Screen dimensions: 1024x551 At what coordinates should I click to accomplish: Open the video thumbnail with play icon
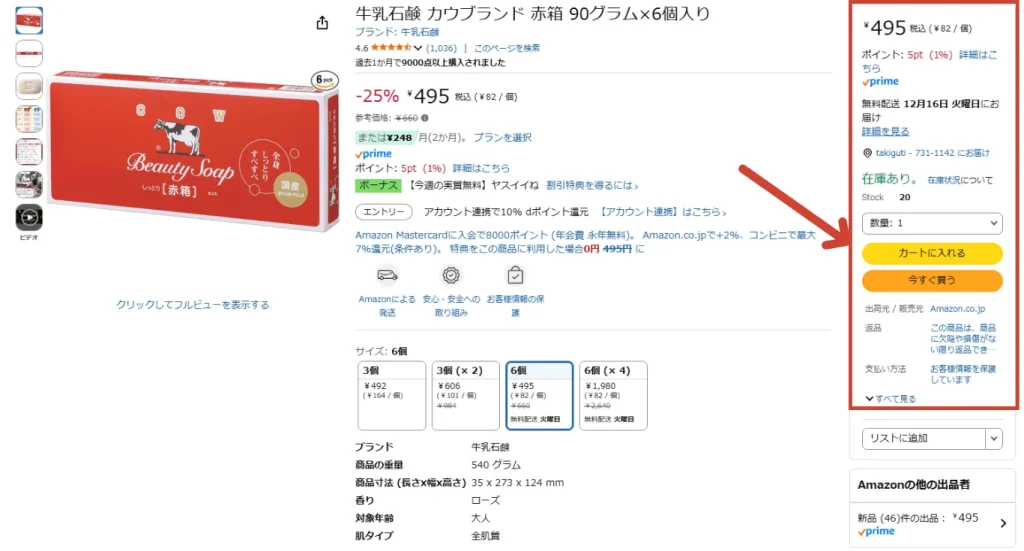(x=29, y=217)
